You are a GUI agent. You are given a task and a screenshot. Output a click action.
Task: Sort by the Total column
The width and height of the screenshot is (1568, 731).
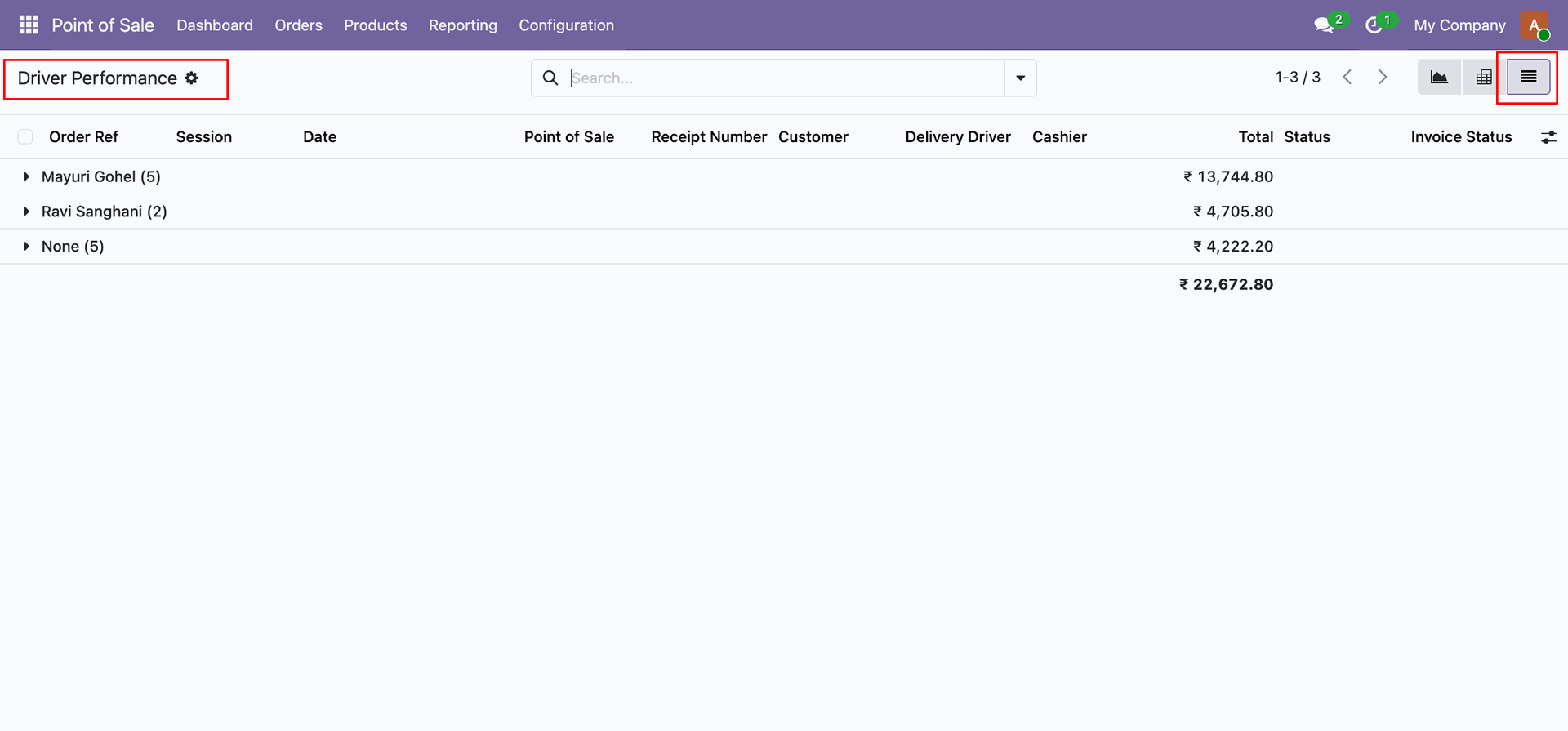click(1256, 137)
